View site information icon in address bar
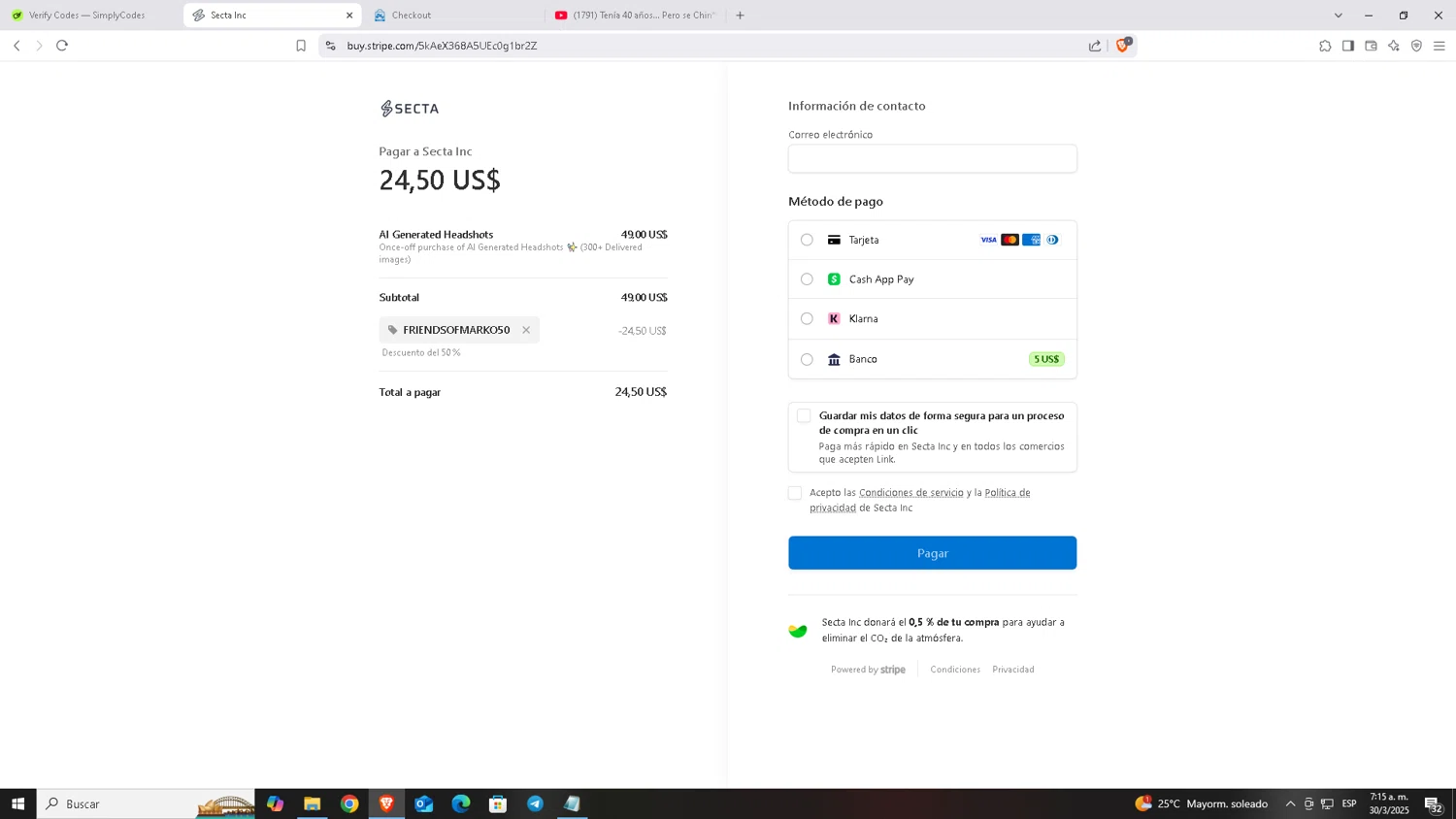This screenshot has width=1456, height=819. tap(330, 46)
